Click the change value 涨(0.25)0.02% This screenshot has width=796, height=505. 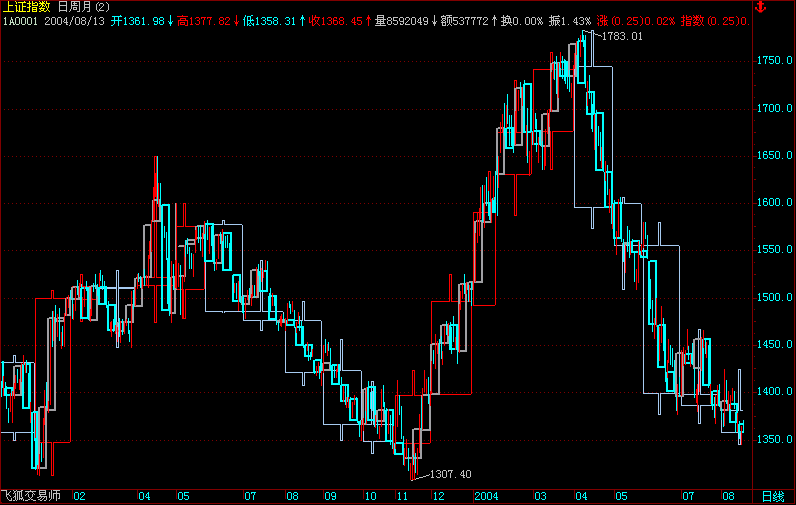636,21
